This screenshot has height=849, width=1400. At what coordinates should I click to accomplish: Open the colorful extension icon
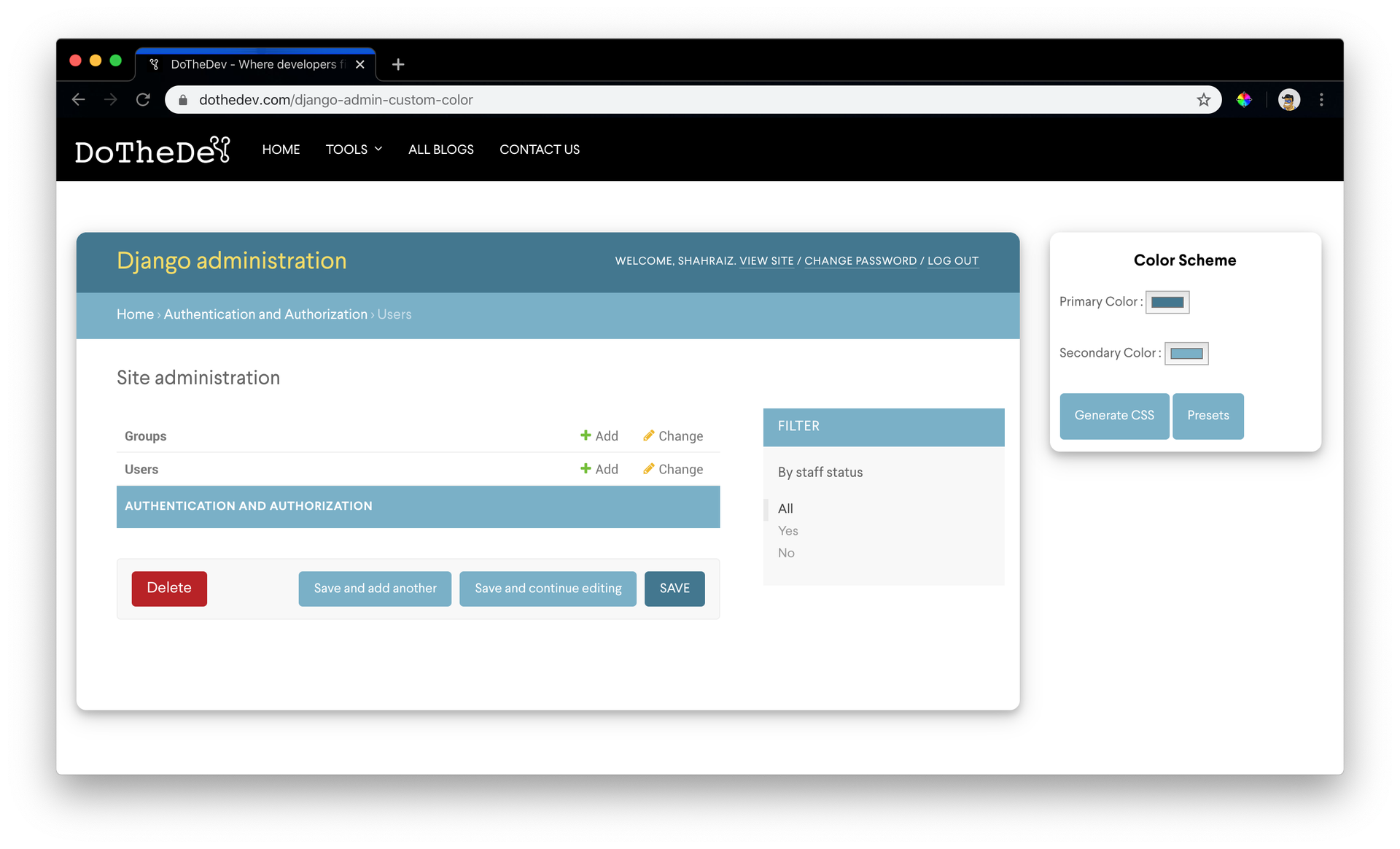point(1244,100)
